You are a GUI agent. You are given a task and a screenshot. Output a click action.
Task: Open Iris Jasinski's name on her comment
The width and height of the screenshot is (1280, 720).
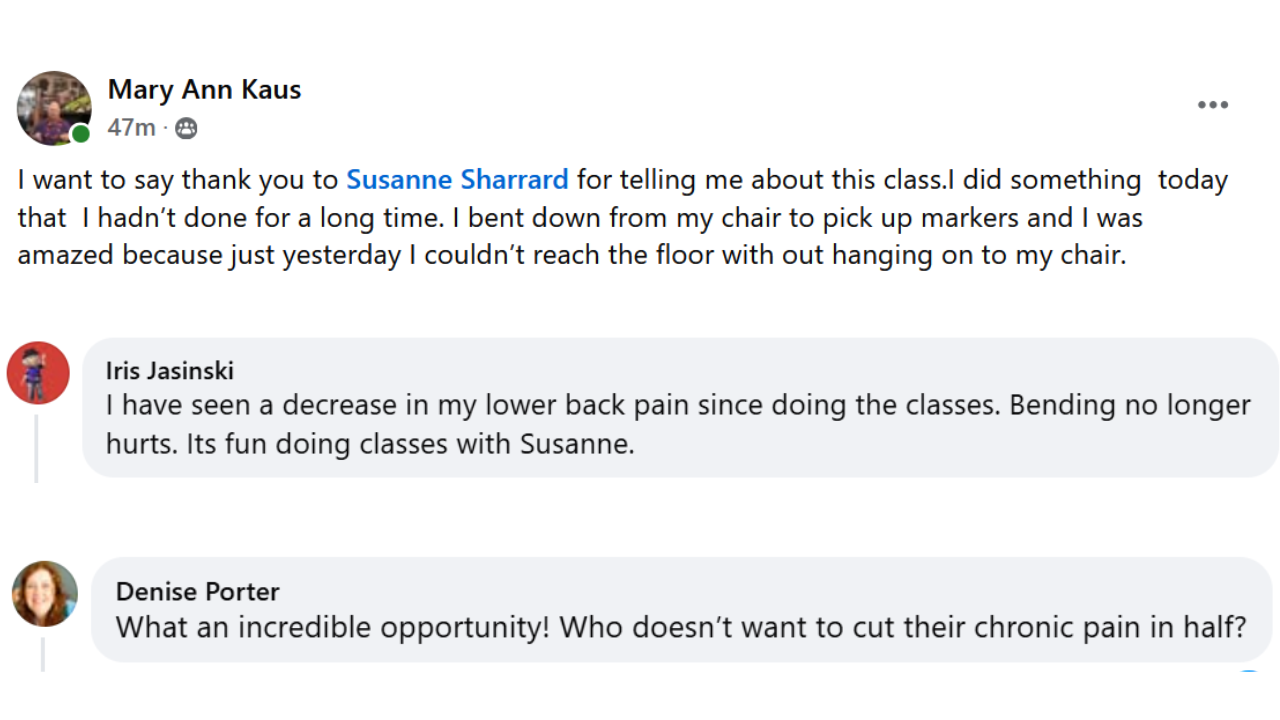(170, 371)
